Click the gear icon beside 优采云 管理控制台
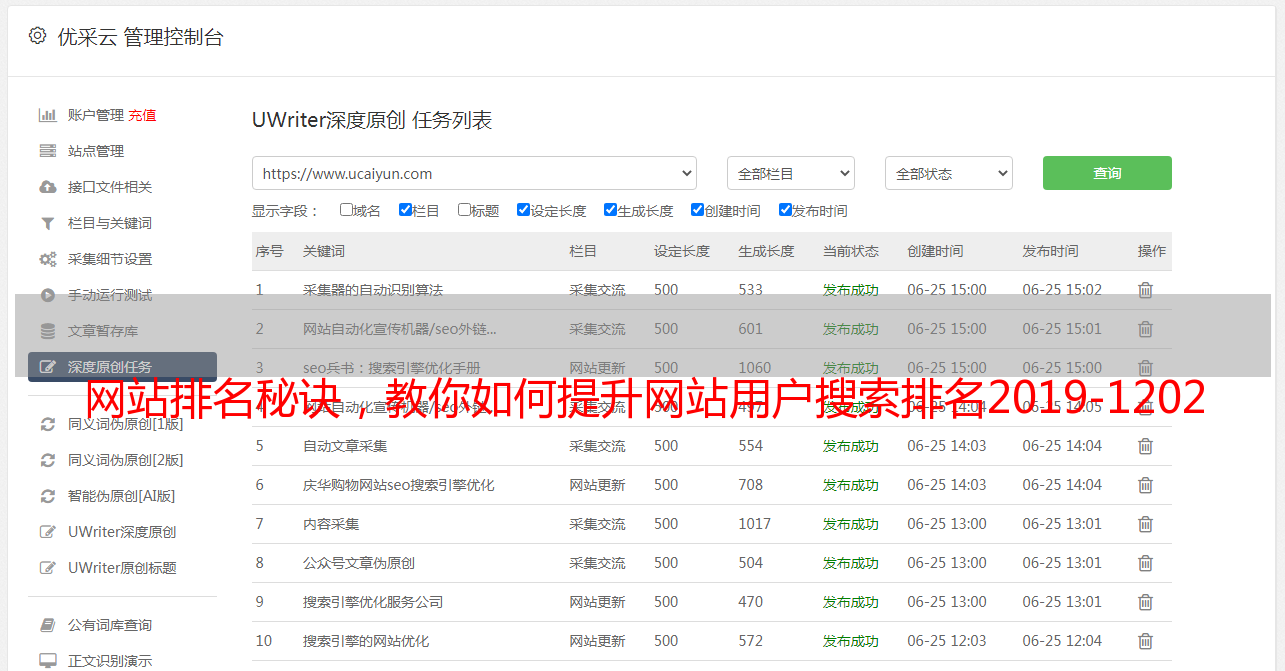Image resolution: width=1285 pixels, height=671 pixels. coord(37,36)
